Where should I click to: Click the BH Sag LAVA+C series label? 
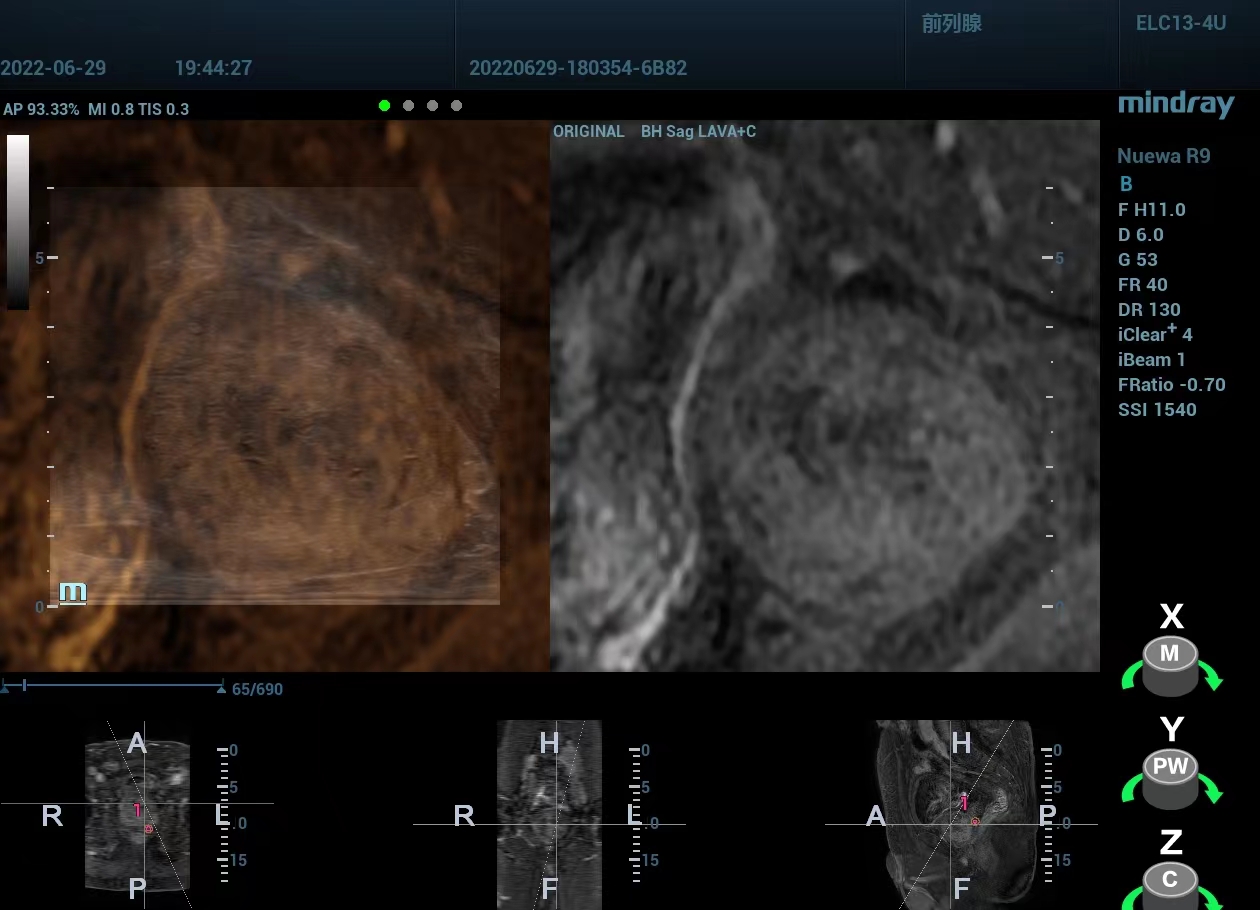698,132
